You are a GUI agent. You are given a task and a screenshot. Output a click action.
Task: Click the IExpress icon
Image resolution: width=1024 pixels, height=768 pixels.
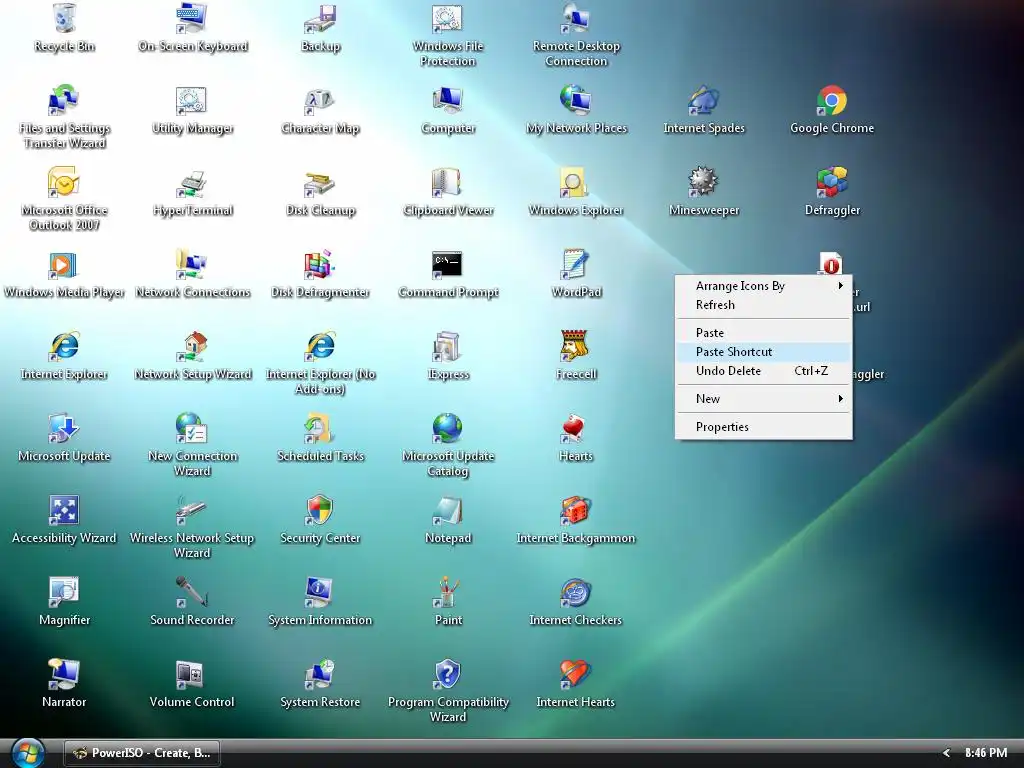[x=448, y=346]
